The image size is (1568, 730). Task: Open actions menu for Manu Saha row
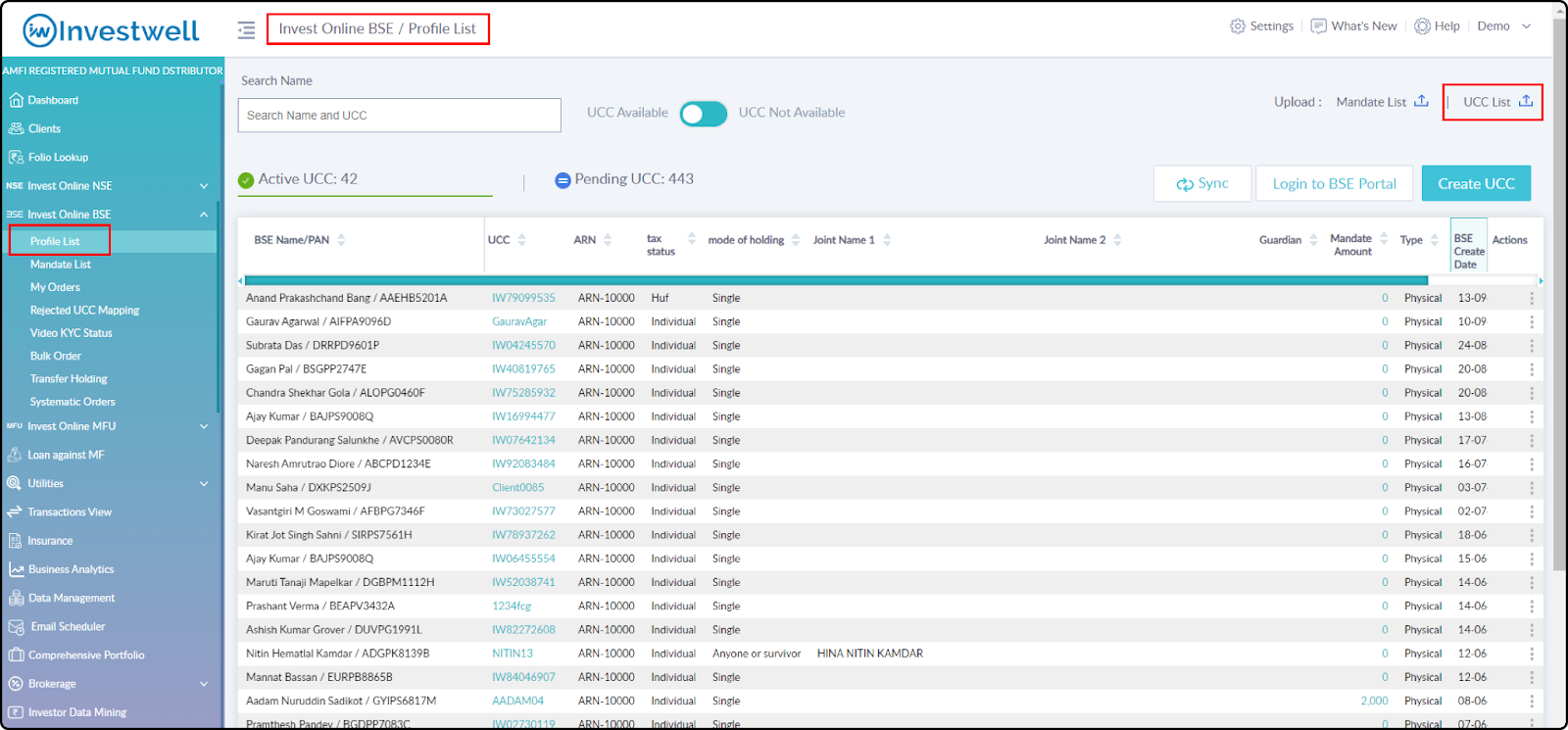click(x=1531, y=487)
